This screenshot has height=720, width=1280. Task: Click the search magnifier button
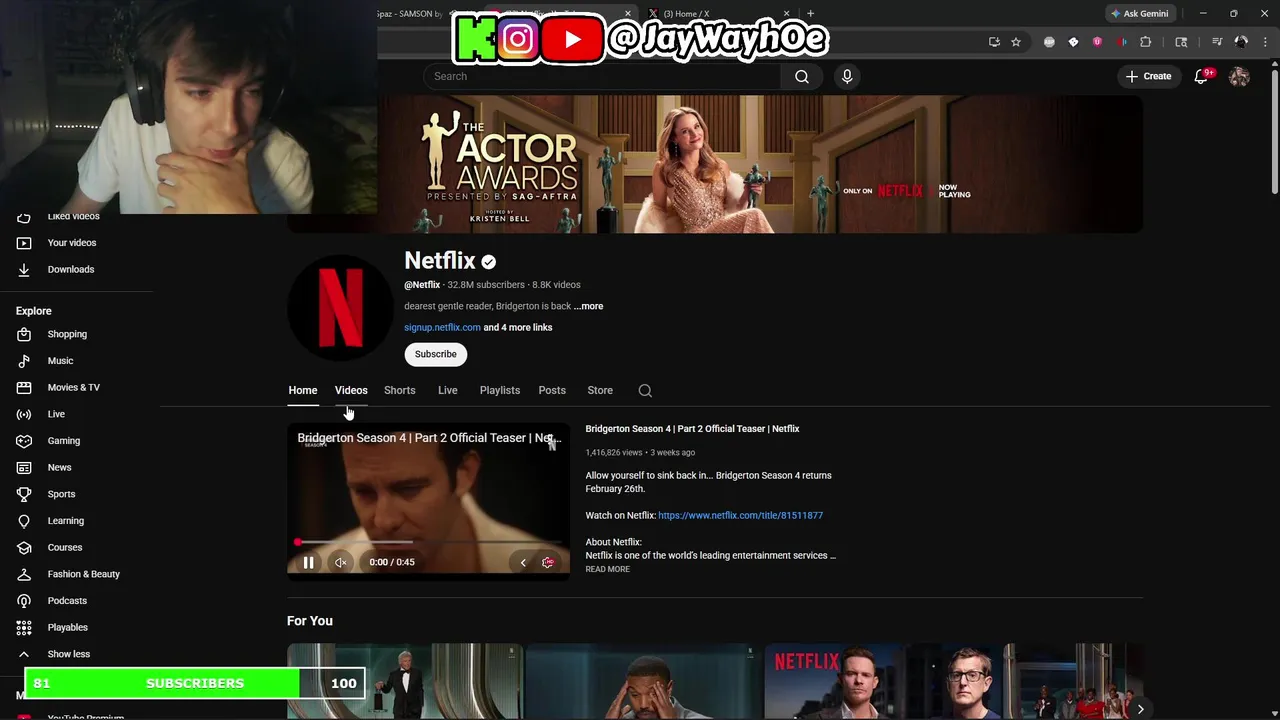tap(801, 76)
